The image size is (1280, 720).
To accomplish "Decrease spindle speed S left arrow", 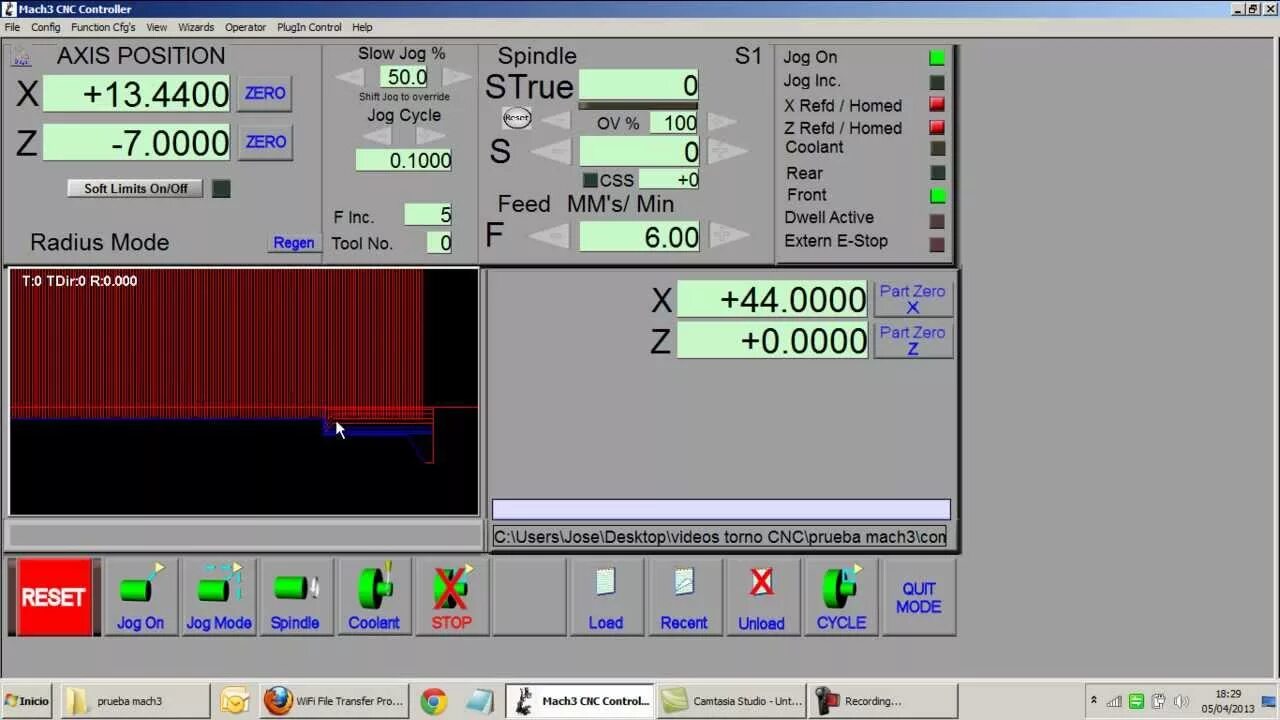I will coord(550,152).
